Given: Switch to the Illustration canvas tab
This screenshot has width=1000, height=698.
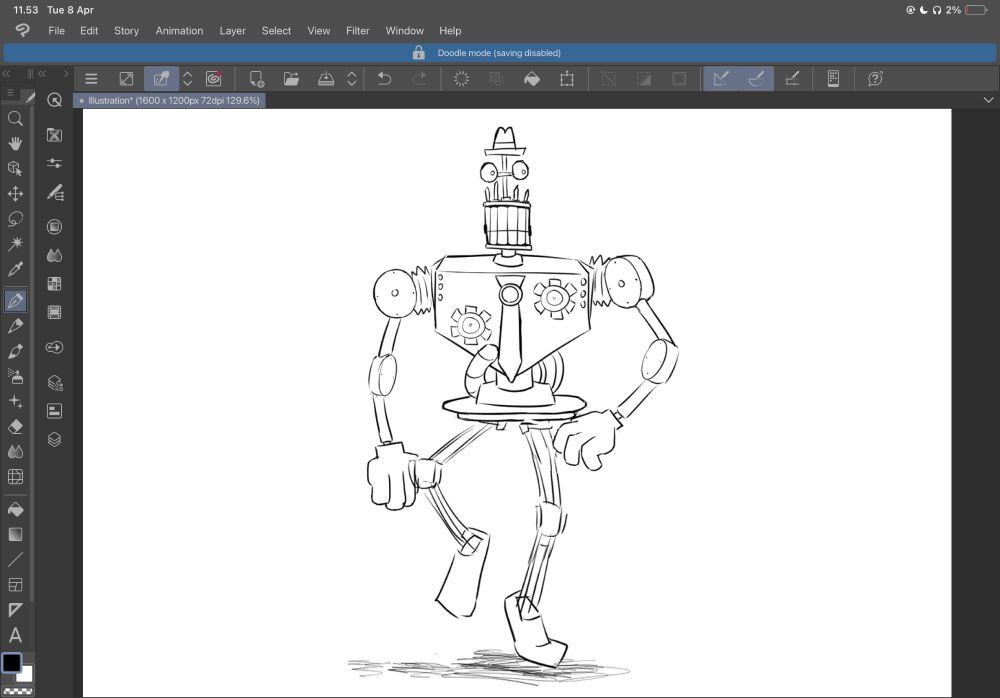Looking at the screenshot, I should pos(170,100).
